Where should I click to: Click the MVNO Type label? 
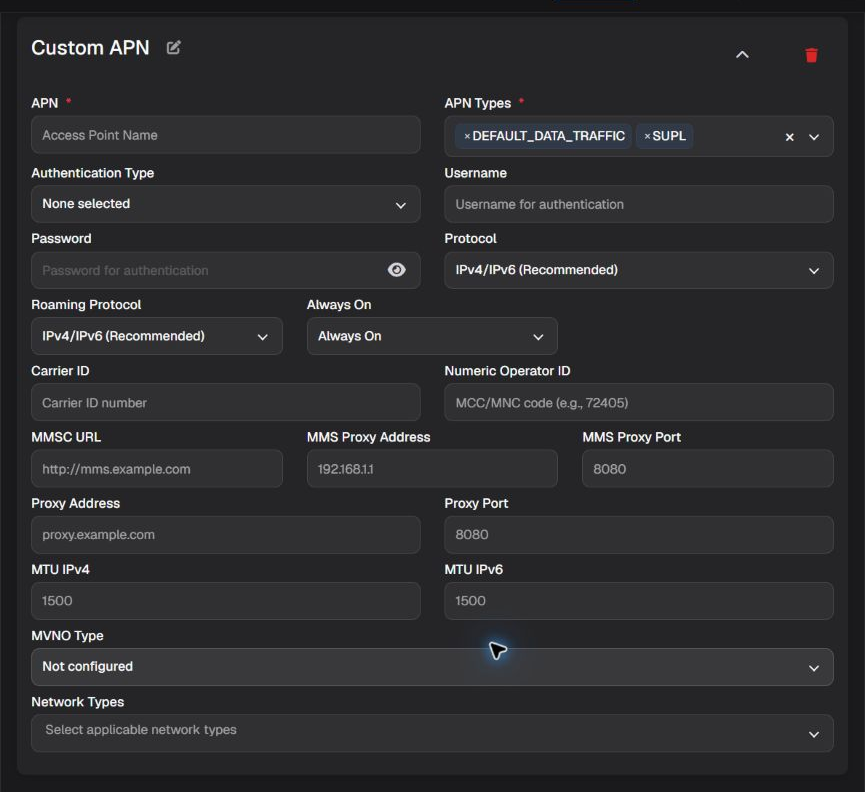pos(67,636)
